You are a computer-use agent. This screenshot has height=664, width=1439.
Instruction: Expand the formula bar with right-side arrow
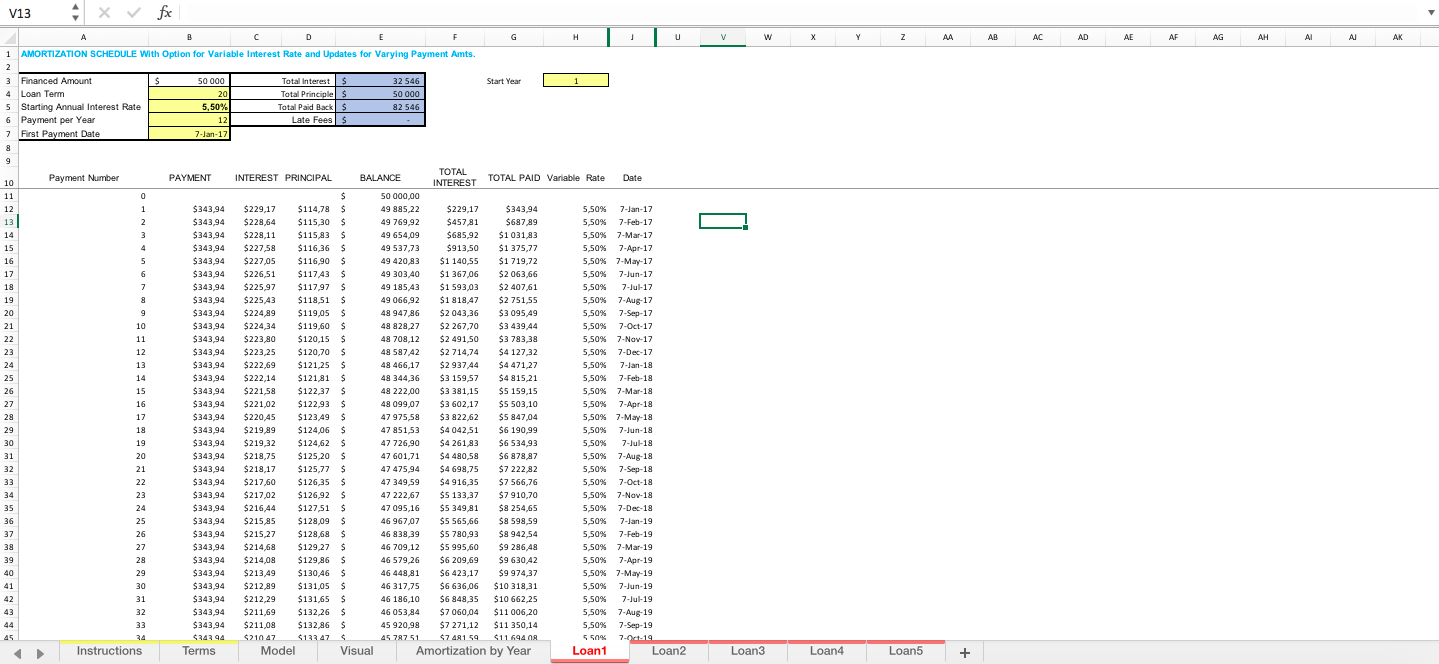pos(1430,13)
